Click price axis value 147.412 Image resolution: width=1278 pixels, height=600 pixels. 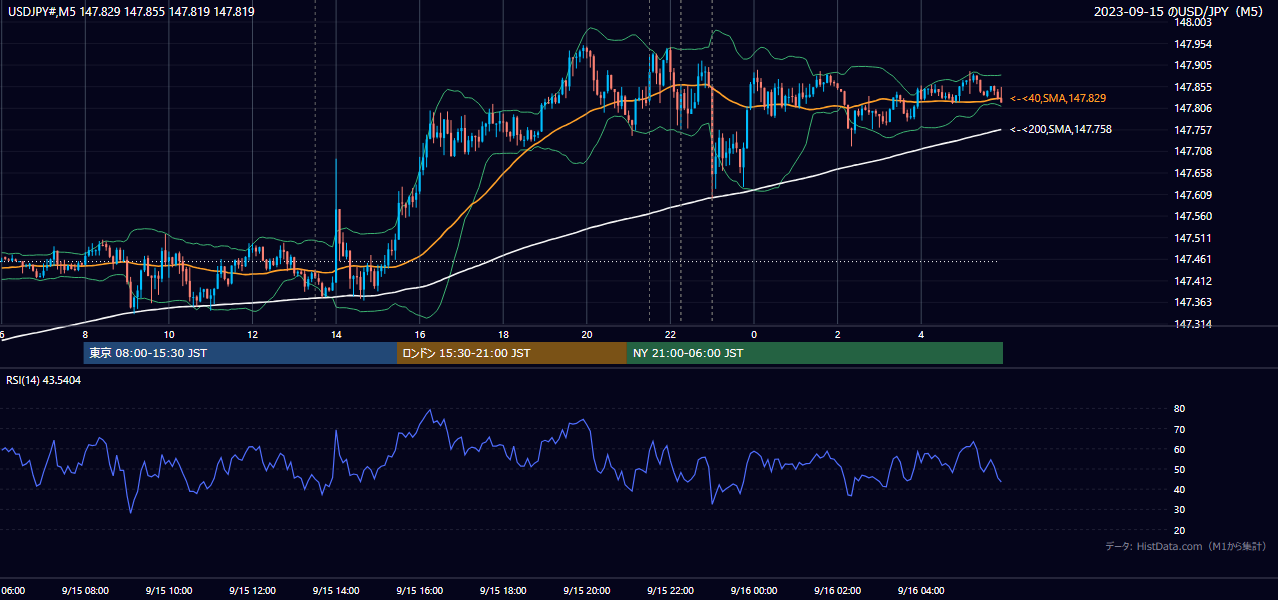pos(1192,281)
